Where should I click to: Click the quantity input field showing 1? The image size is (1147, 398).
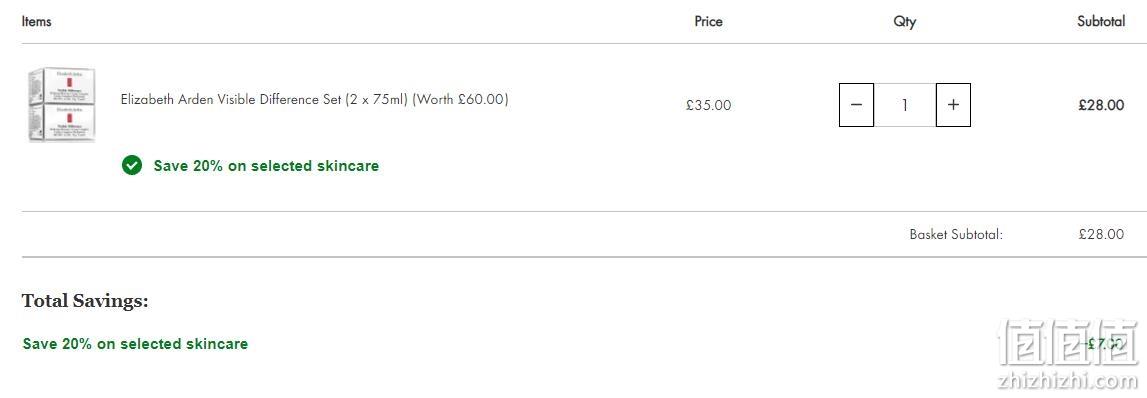click(905, 105)
